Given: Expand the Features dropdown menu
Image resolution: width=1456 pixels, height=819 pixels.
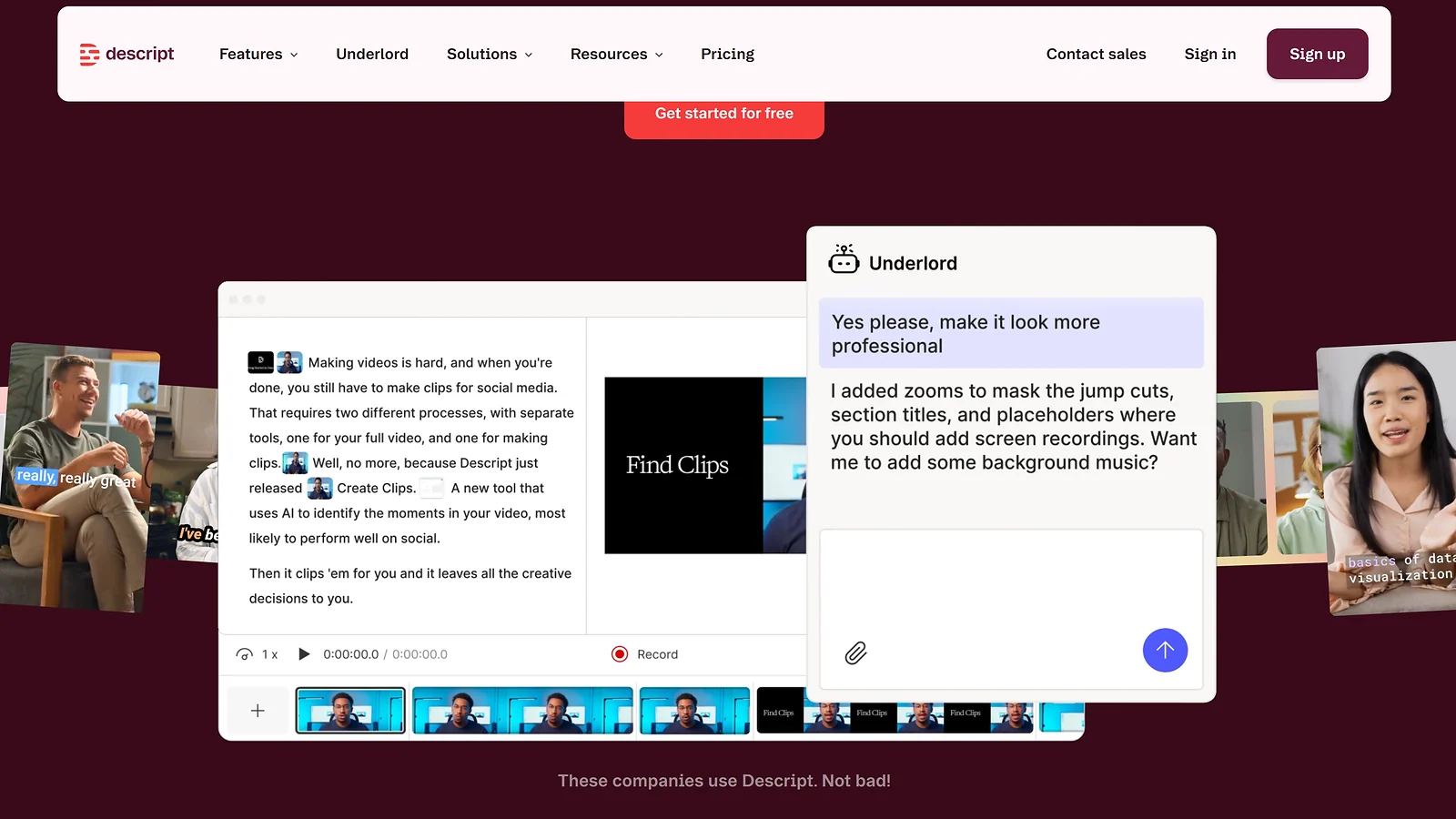Looking at the screenshot, I should tap(258, 55).
